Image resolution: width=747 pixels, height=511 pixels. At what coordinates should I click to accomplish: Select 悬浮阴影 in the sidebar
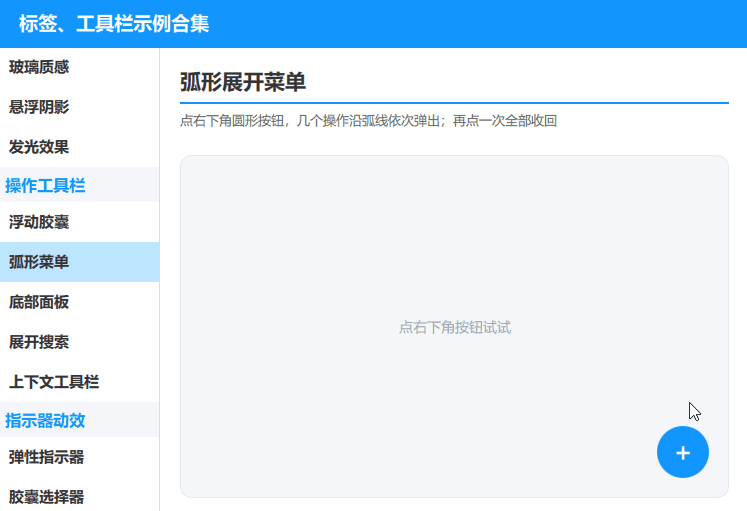[80, 107]
